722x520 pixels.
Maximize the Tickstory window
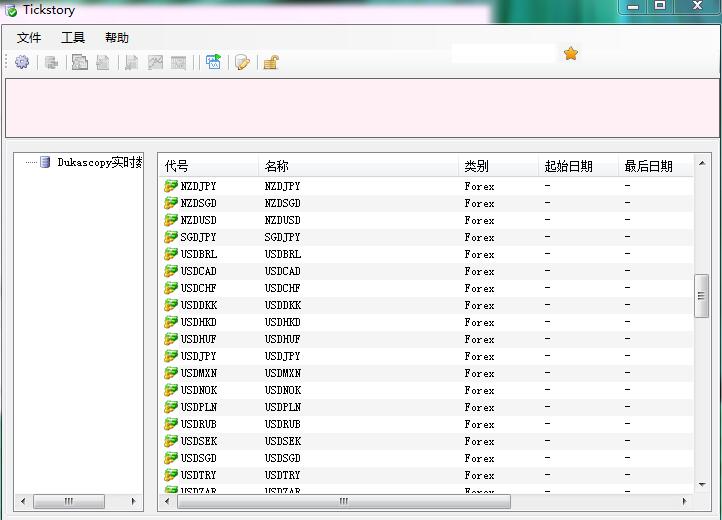click(660, 6)
